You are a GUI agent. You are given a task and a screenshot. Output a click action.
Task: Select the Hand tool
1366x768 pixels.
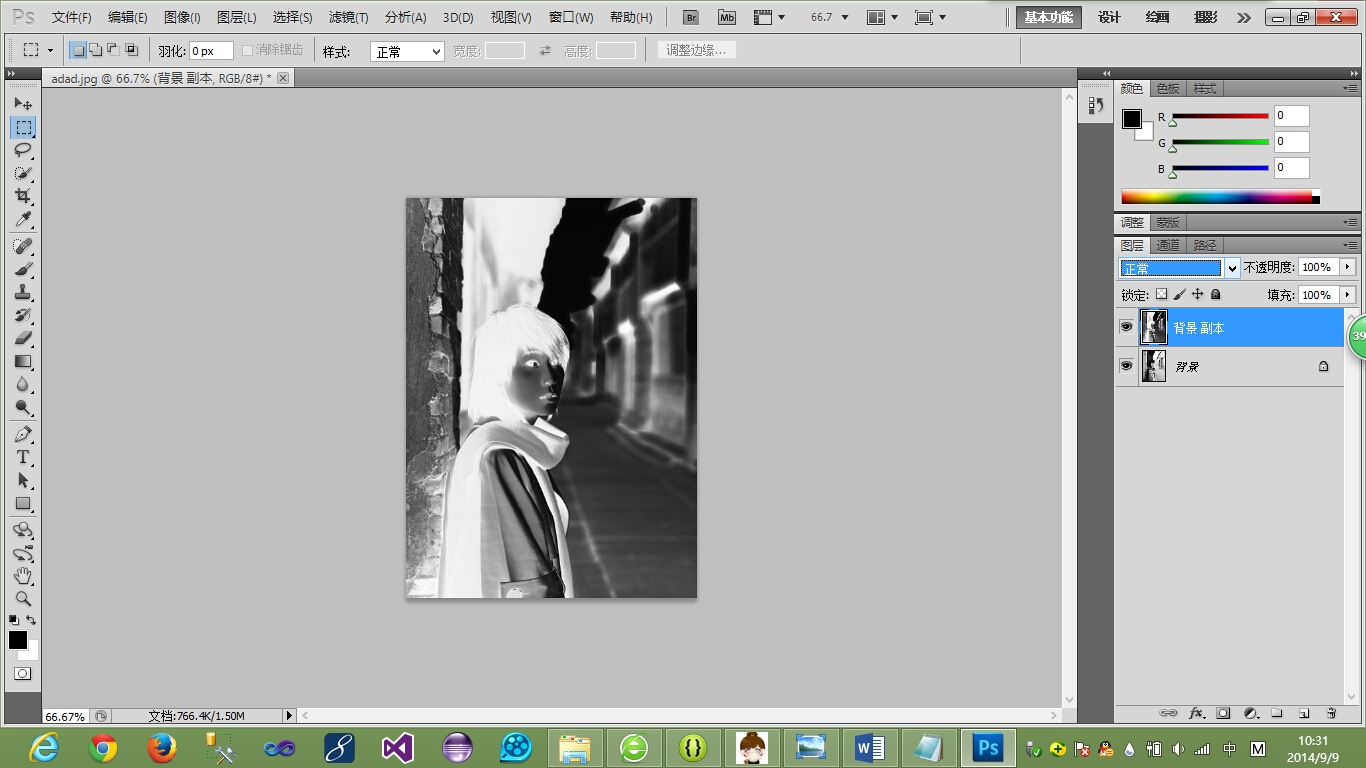(x=23, y=576)
